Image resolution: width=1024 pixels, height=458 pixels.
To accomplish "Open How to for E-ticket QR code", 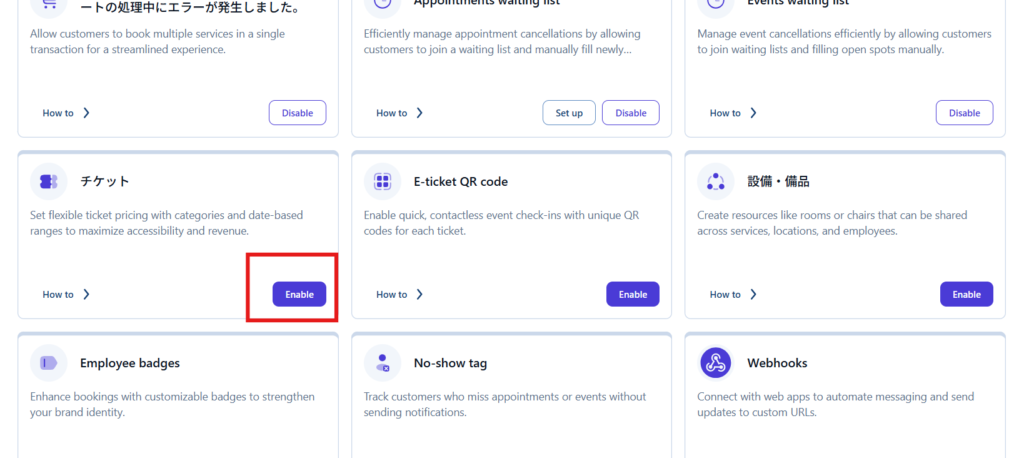I will 399,295.
